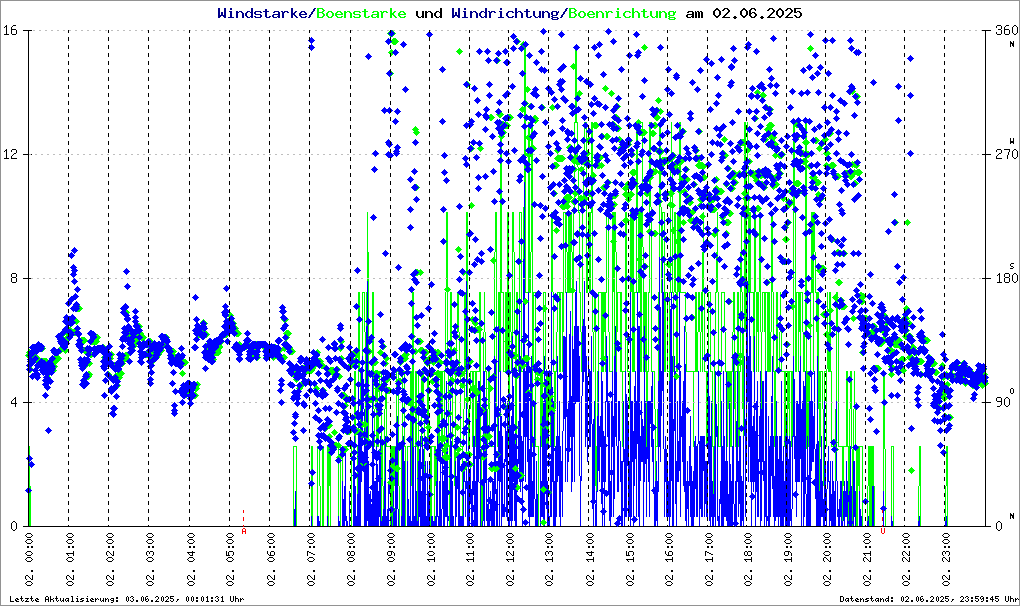Viewport: 1020px width, 606px height.
Task: Click the right axis value 90
Action: (x=1003, y=402)
